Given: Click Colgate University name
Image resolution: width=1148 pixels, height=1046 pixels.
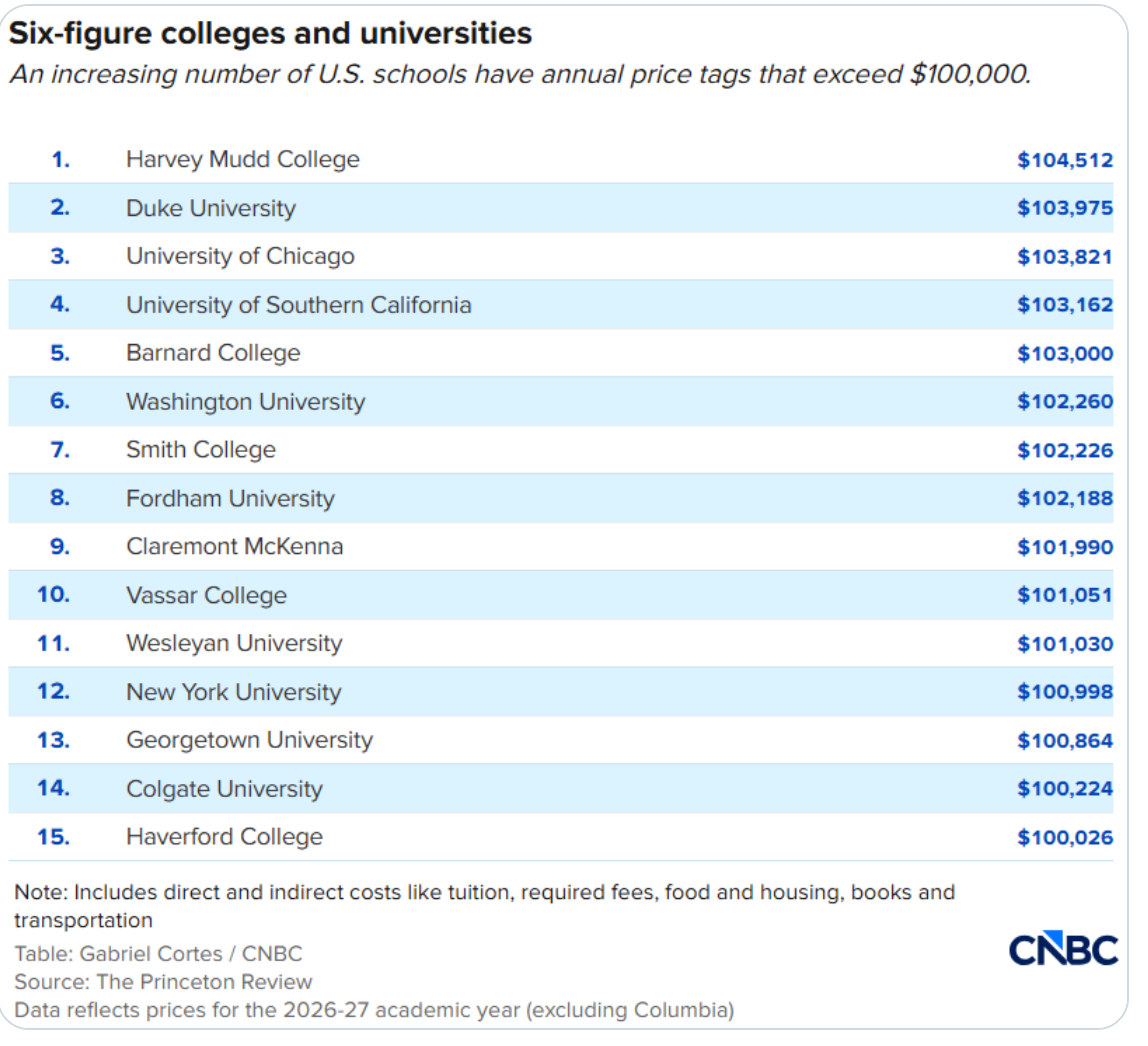Looking at the screenshot, I should pyautogui.click(x=224, y=788).
